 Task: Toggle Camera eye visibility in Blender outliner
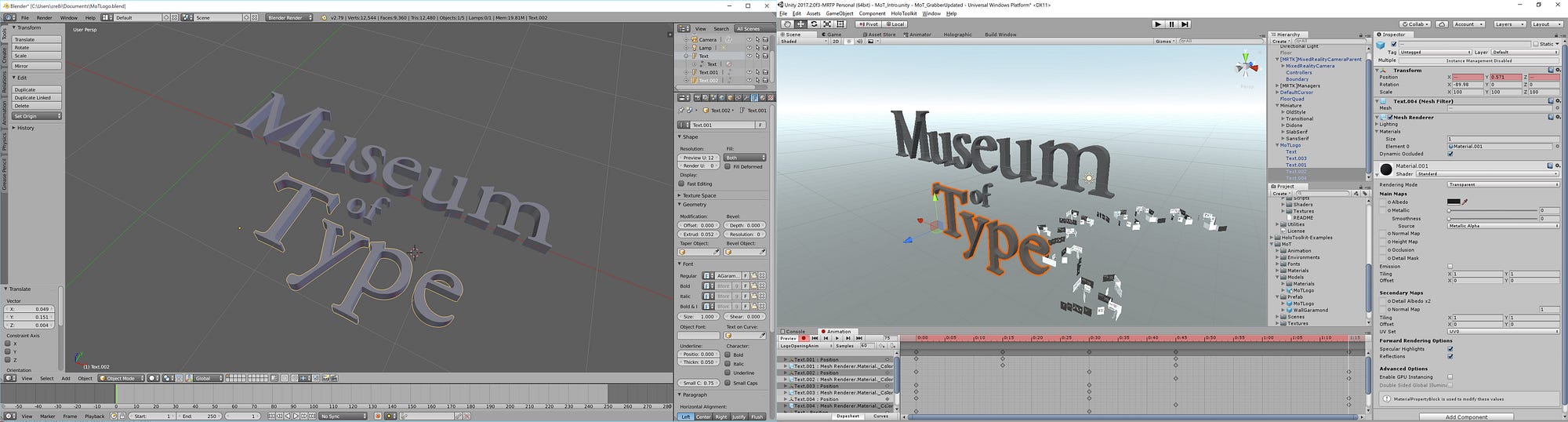pyautogui.click(x=749, y=39)
